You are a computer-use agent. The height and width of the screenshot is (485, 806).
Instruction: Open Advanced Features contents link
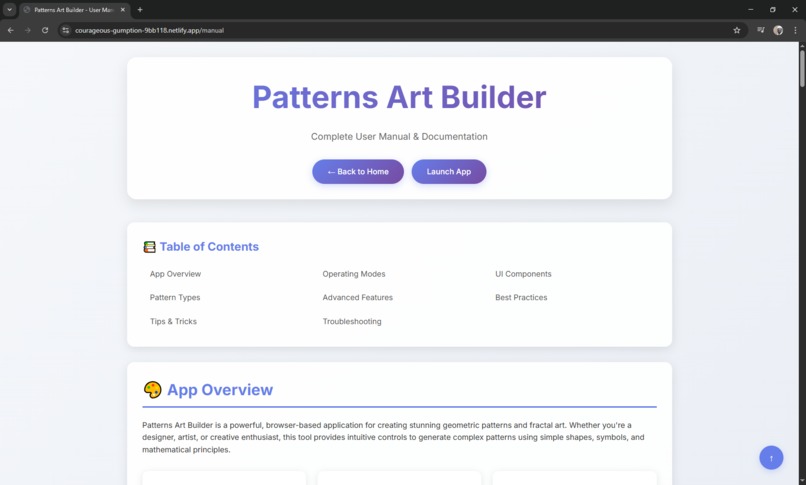(x=358, y=297)
